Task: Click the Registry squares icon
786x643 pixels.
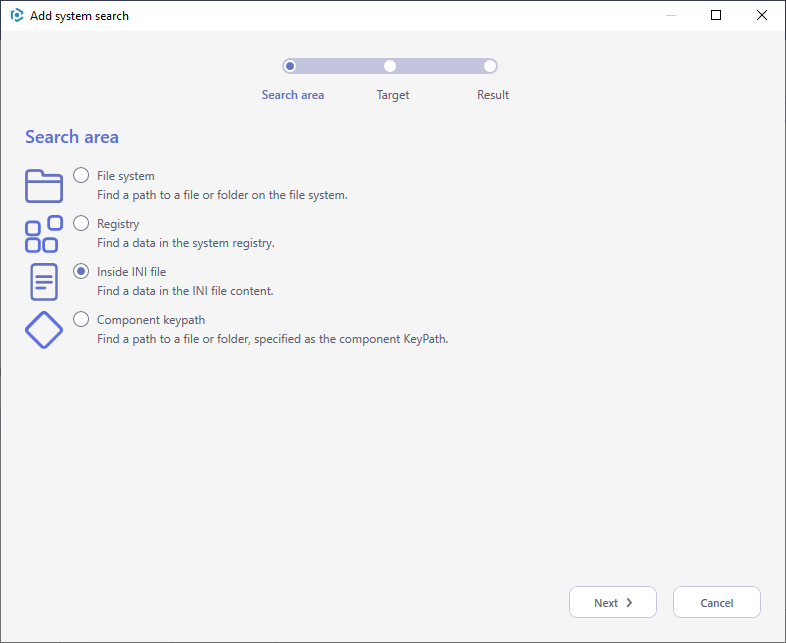Action: 44,234
